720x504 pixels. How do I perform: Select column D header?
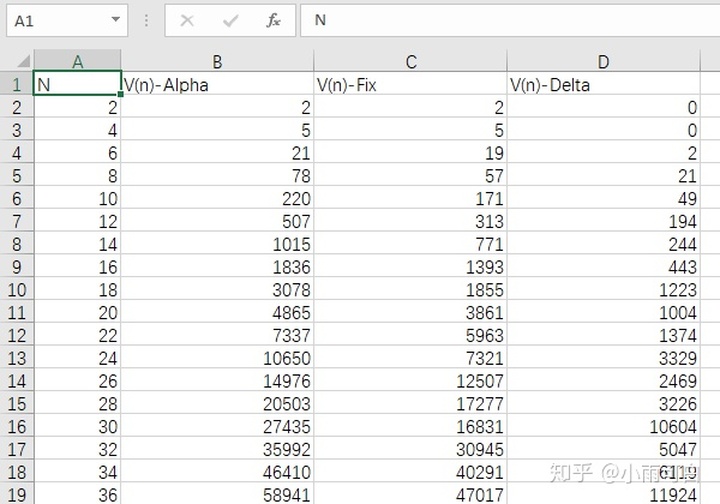[x=603, y=61]
